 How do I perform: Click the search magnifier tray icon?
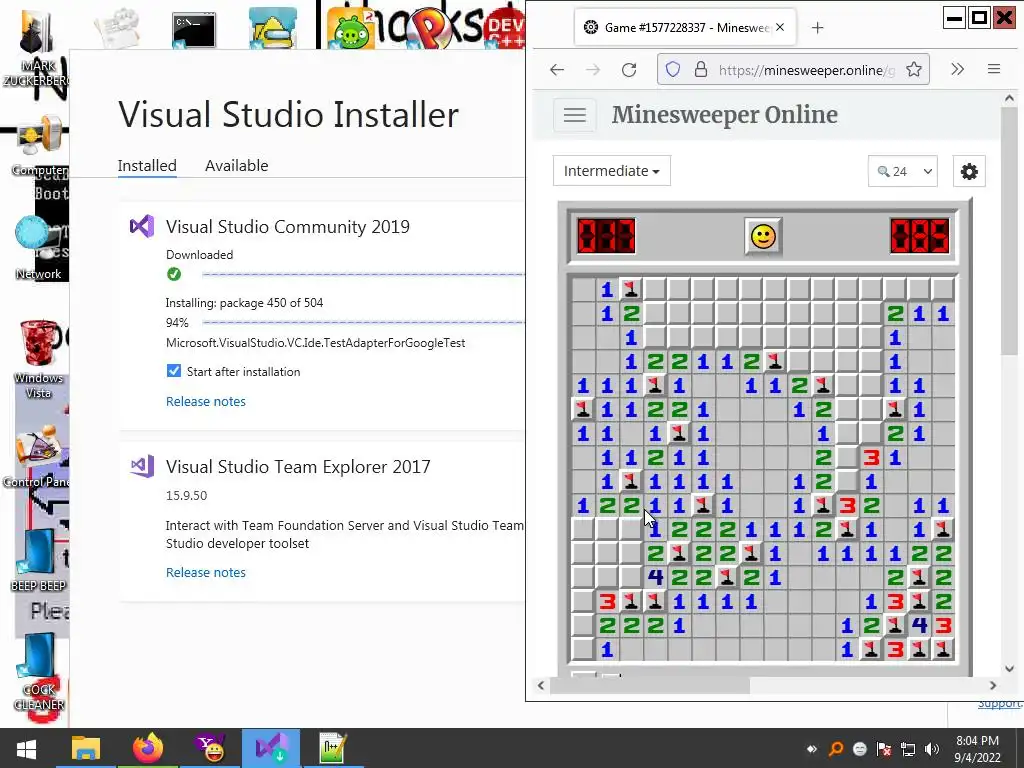pyautogui.click(x=835, y=749)
